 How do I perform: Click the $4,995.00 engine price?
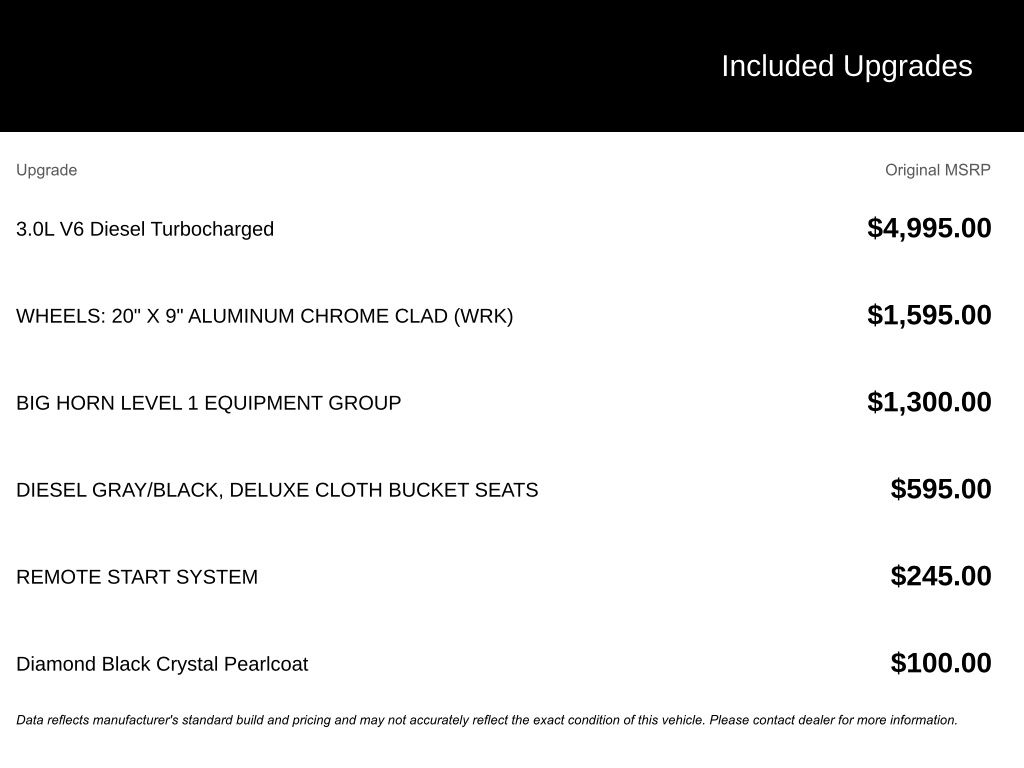(929, 228)
